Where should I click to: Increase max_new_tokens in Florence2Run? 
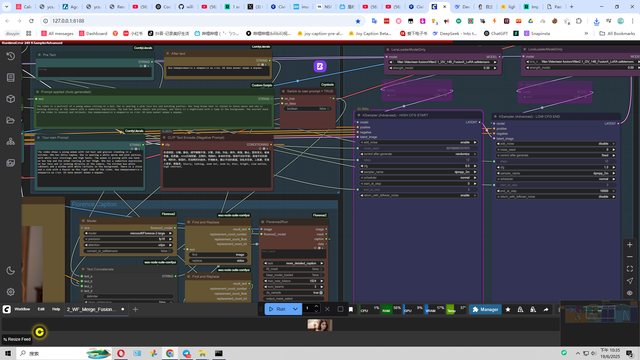pyautogui.click(x=322, y=281)
